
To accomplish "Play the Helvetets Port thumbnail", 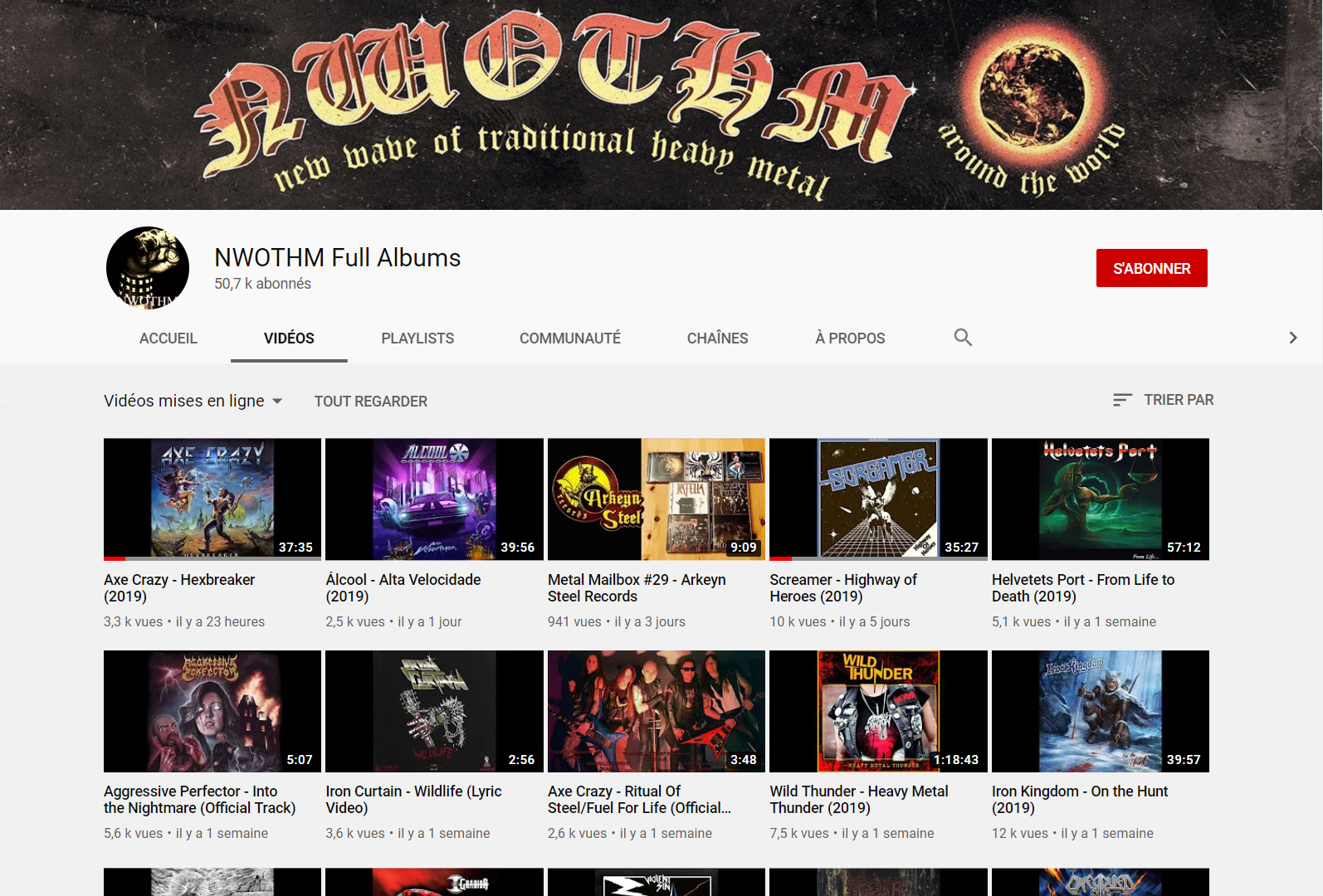I will point(1101,499).
